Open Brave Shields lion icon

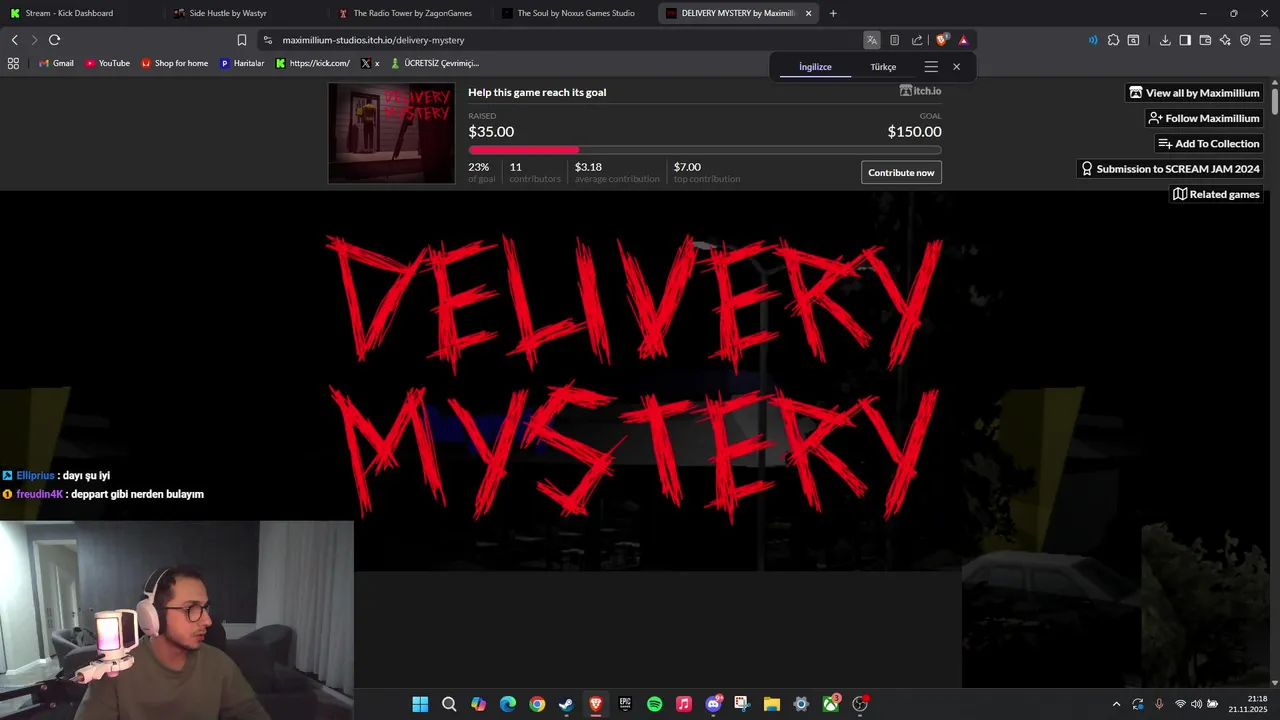942,40
